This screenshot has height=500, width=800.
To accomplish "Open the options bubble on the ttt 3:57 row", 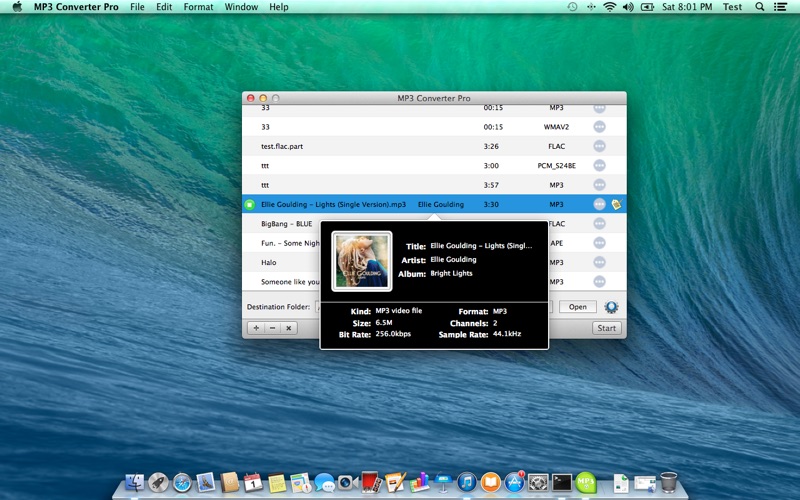I will click(599, 185).
